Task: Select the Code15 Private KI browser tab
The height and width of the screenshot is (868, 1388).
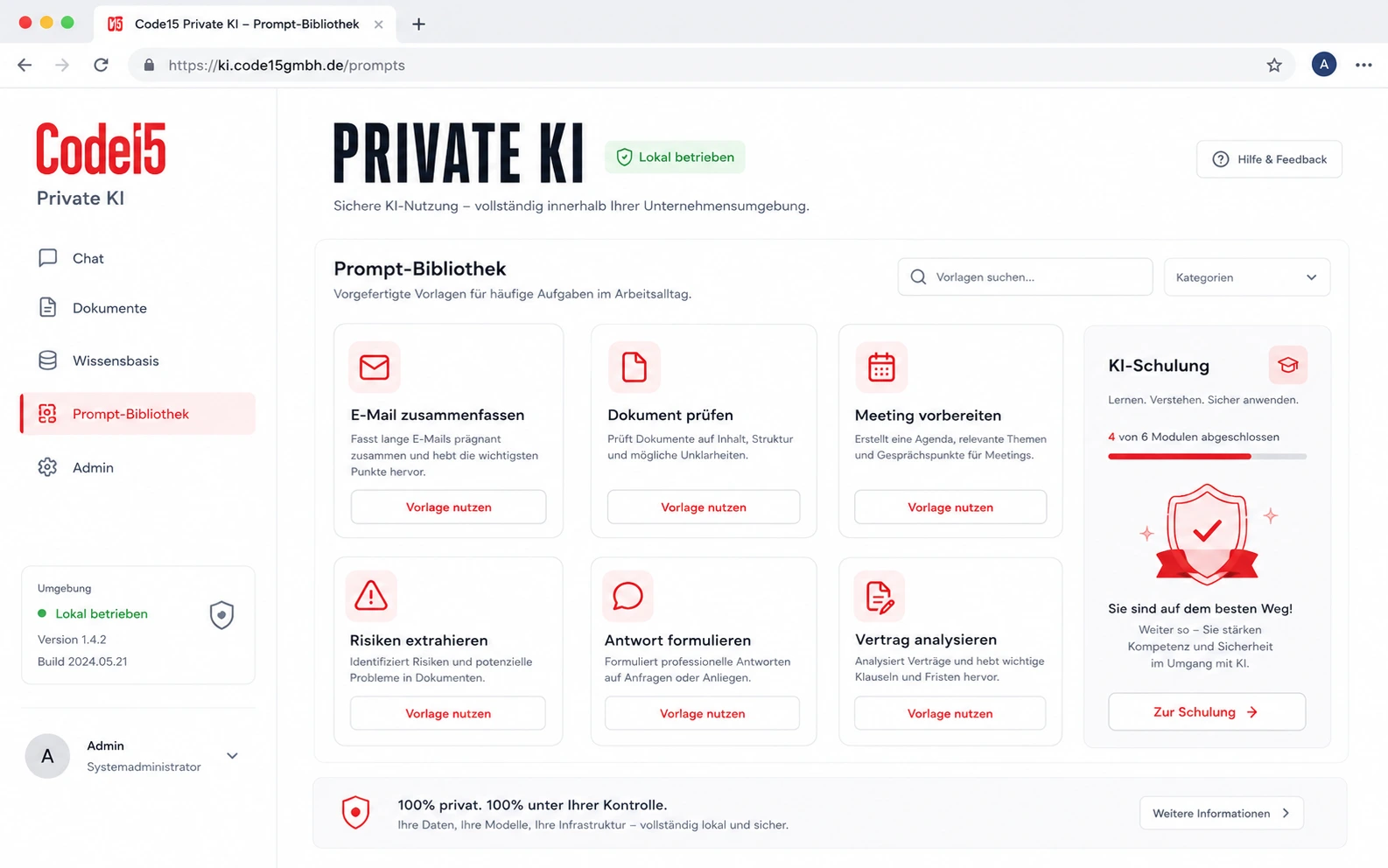Action: pyautogui.click(x=245, y=24)
